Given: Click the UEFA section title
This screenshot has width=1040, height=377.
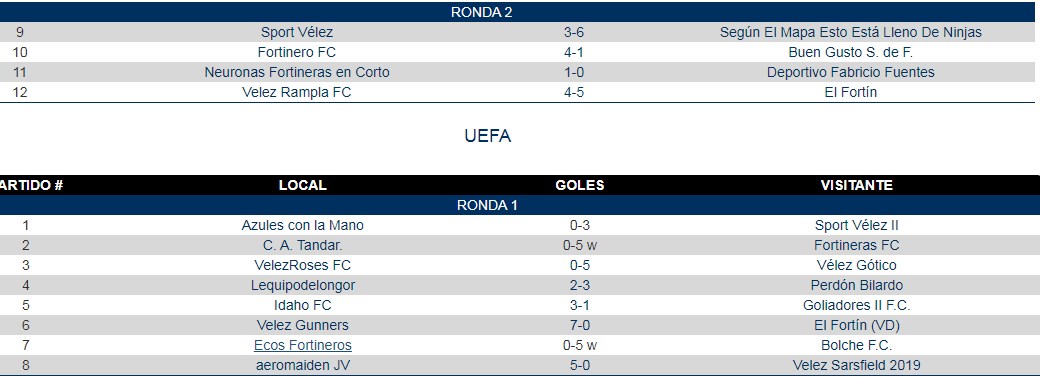Looking at the screenshot, I should point(488,137).
